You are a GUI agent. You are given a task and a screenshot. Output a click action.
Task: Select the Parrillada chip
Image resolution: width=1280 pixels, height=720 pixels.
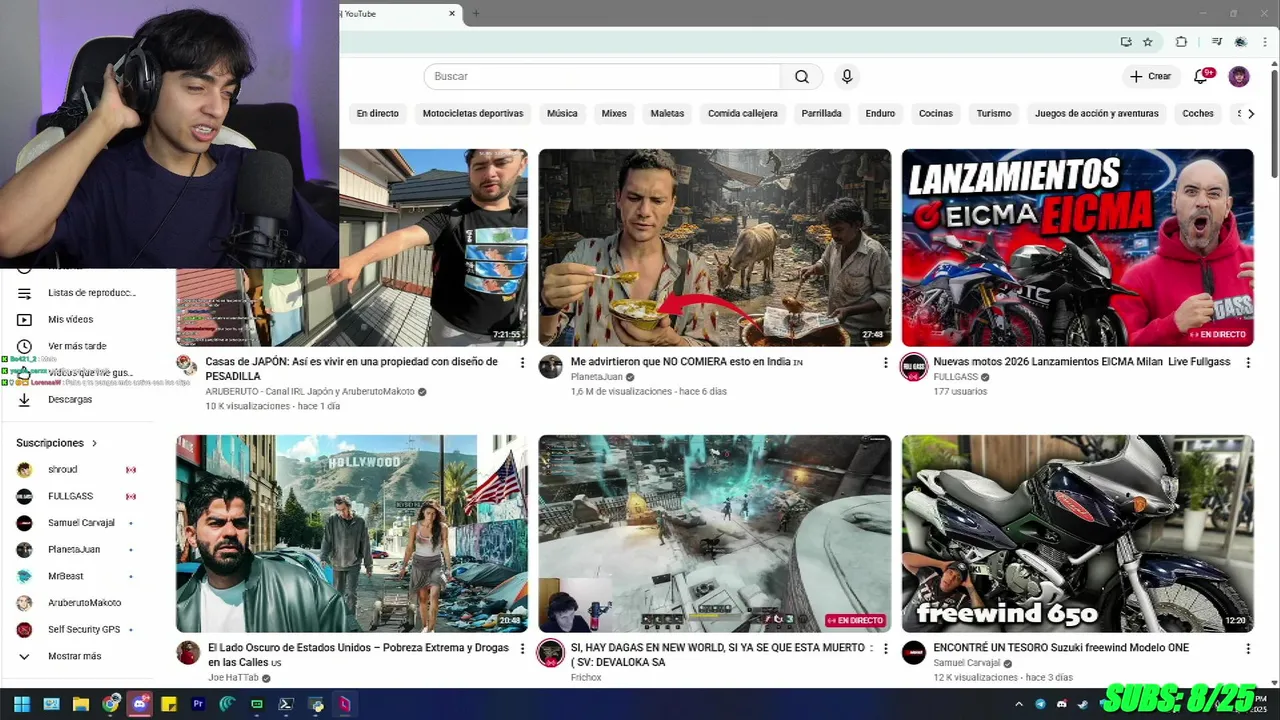[821, 114]
